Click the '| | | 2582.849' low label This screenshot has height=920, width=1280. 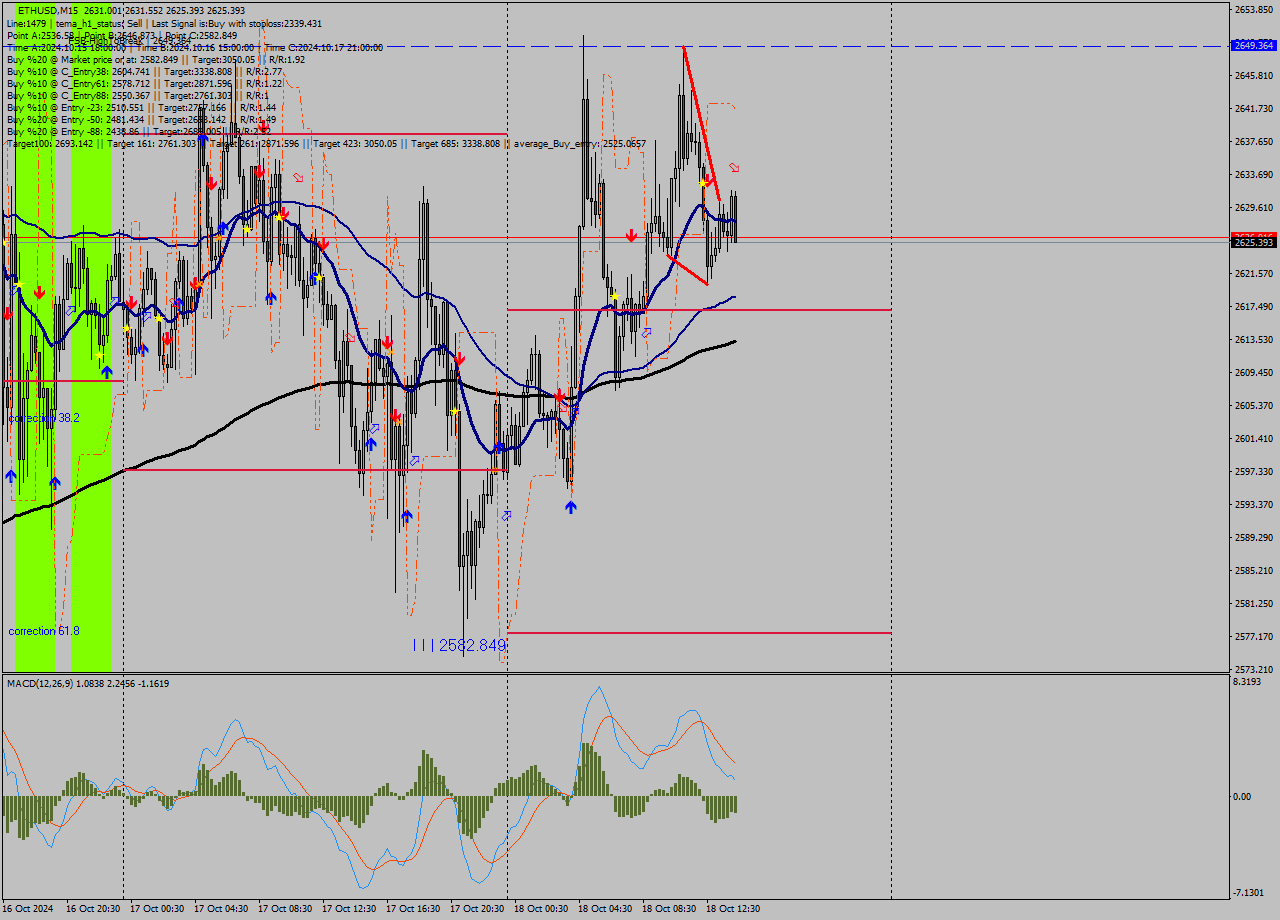point(459,646)
